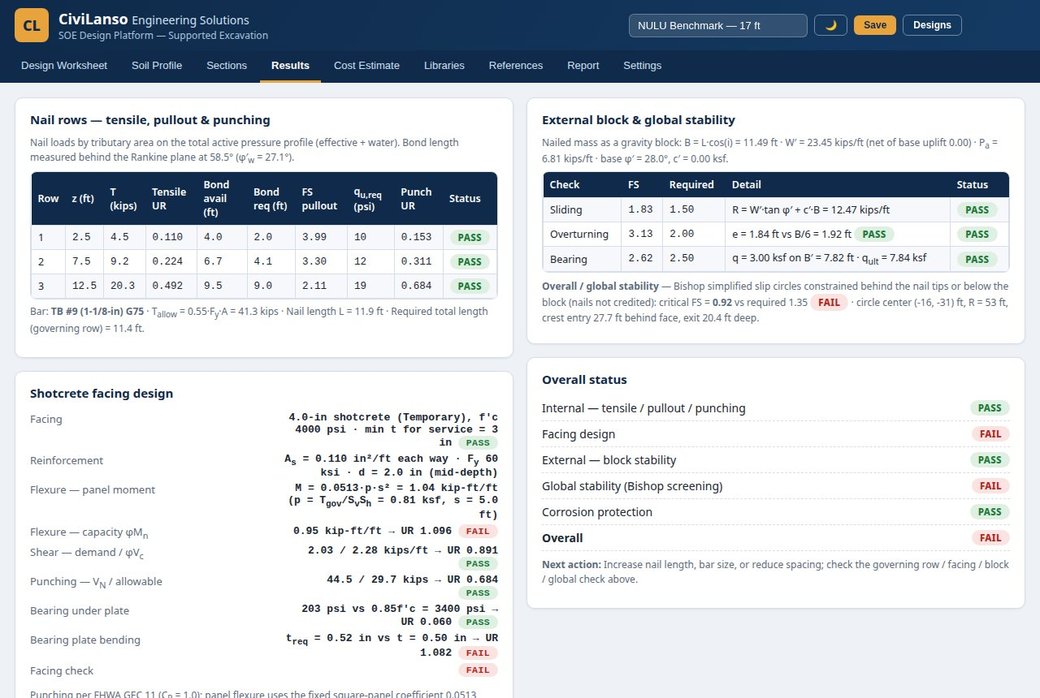This screenshot has height=698, width=1040.
Task: Click the 'External block & global stability' heading
Action: tap(638, 120)
